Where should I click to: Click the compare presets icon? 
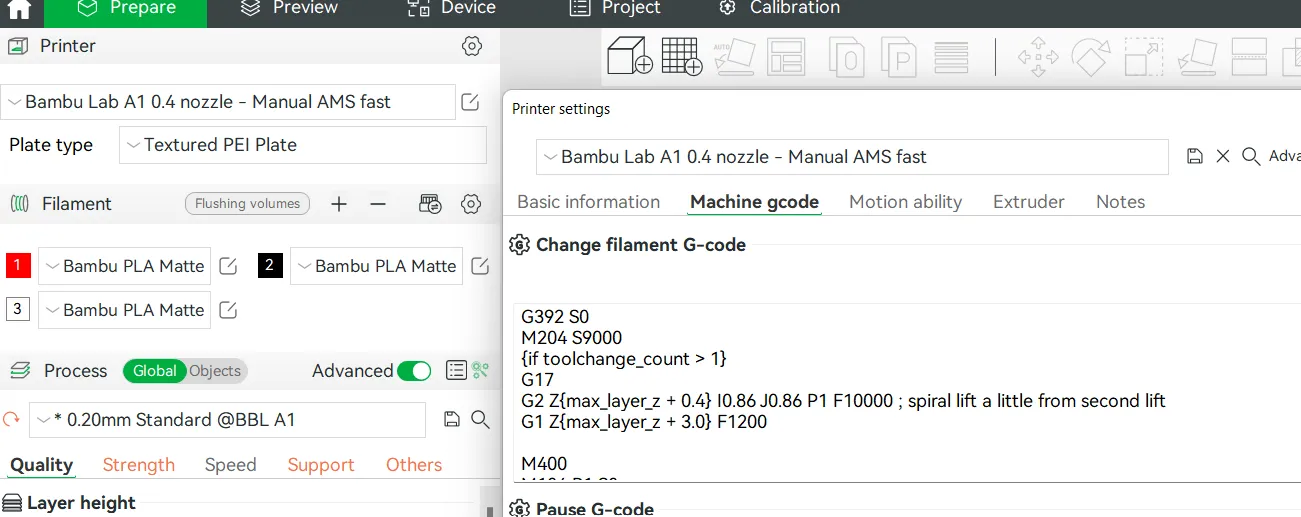(x=481, y=371)
